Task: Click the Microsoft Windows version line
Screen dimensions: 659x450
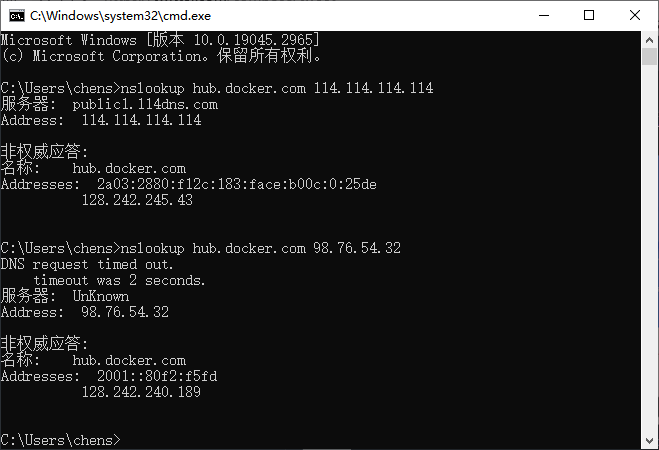Action: (160, 40)
